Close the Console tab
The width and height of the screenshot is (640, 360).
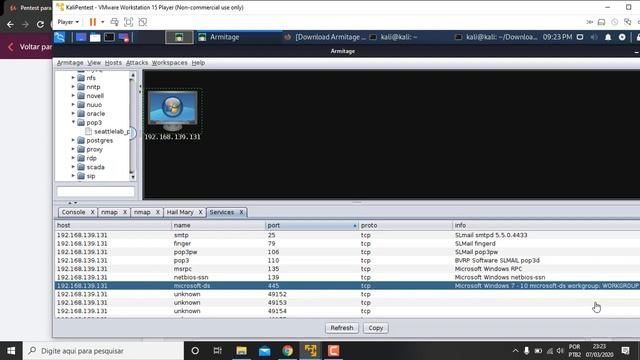(x=93, y=212)
